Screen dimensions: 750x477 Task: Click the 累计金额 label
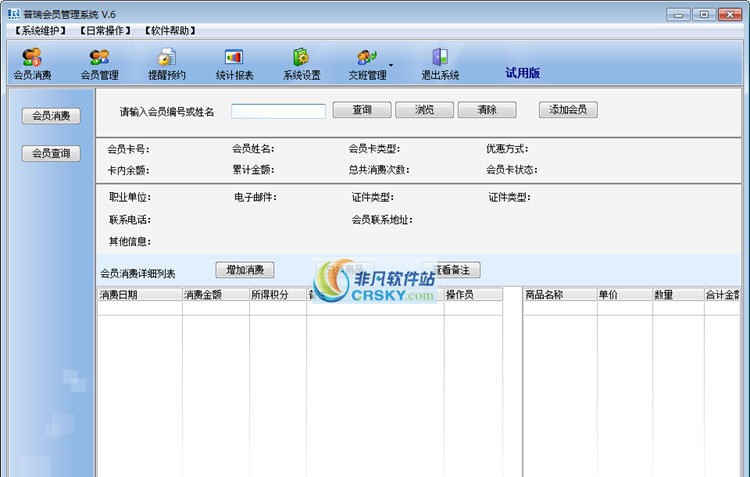coord(254,170)
